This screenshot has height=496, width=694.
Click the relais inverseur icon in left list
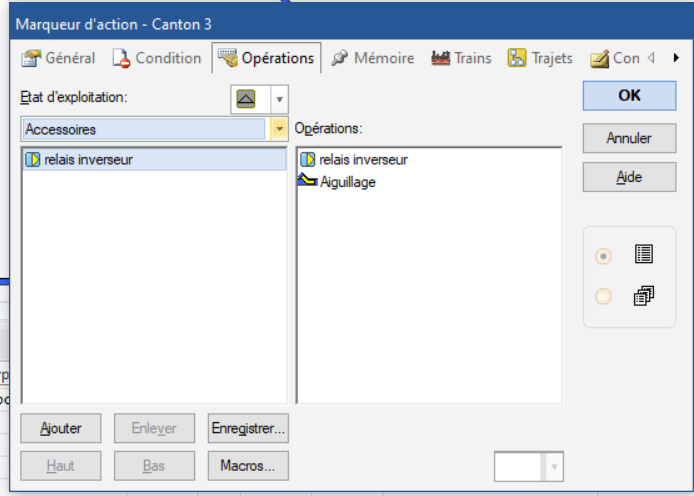[x=33, y=159]
